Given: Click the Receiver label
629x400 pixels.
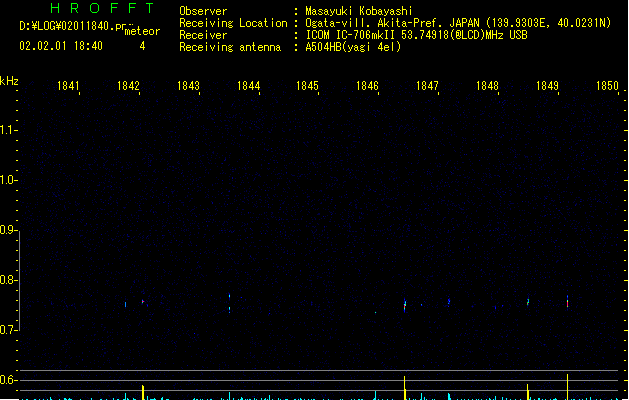Looking at the screenshot, I should (x=203, y=35).
